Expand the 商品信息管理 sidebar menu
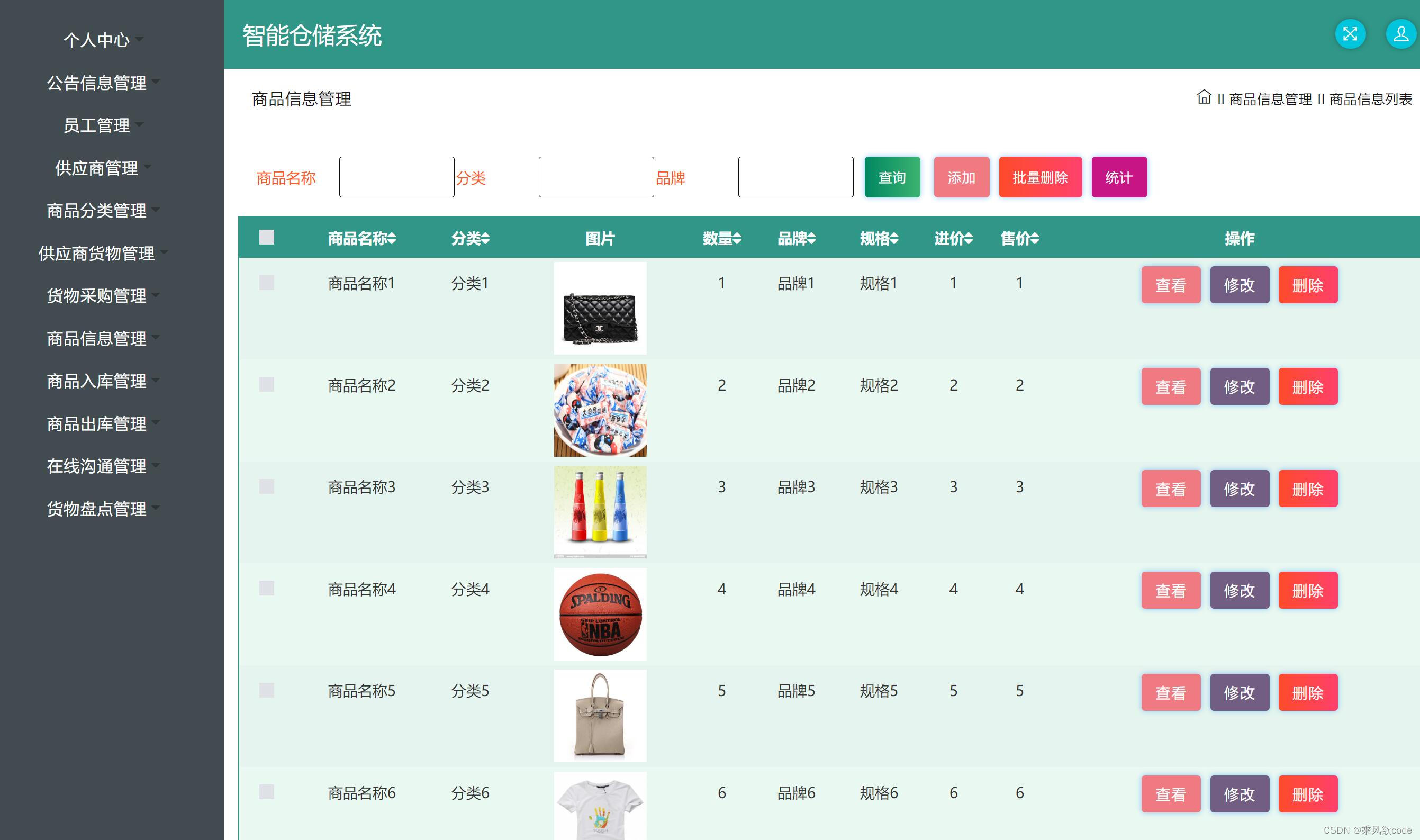Image resolution: width=1420 pixels, height=840 pixels. click(x=96, y=338)
